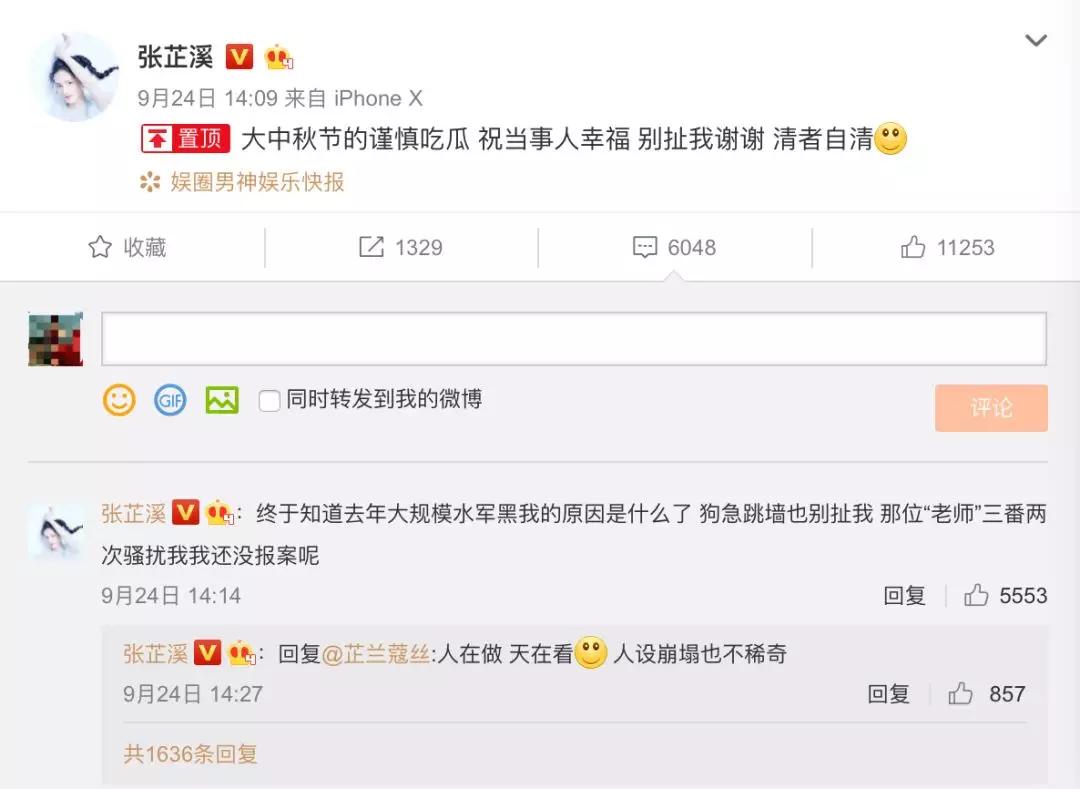Click the repost icon showing 1329
The height and width of the screenshot is (789, 1080).
point(371,247)
